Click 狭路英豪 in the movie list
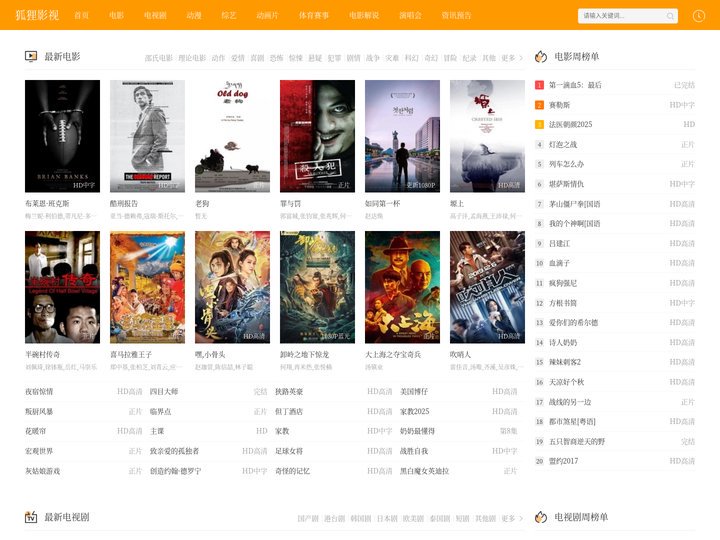Screen dimensions: 720x540 tap(289, 392)
